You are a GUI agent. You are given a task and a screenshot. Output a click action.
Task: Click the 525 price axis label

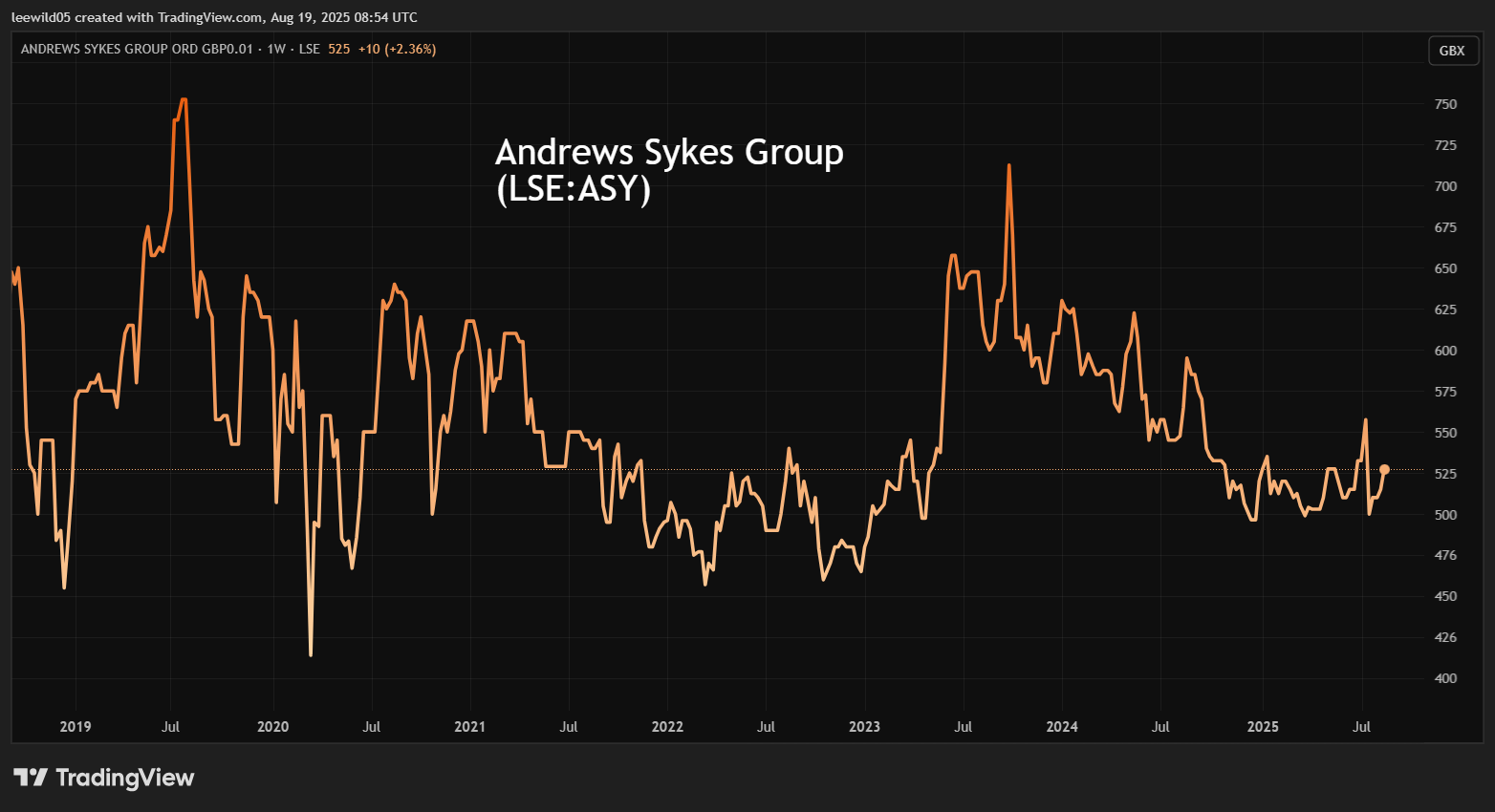pos(1445,474)
